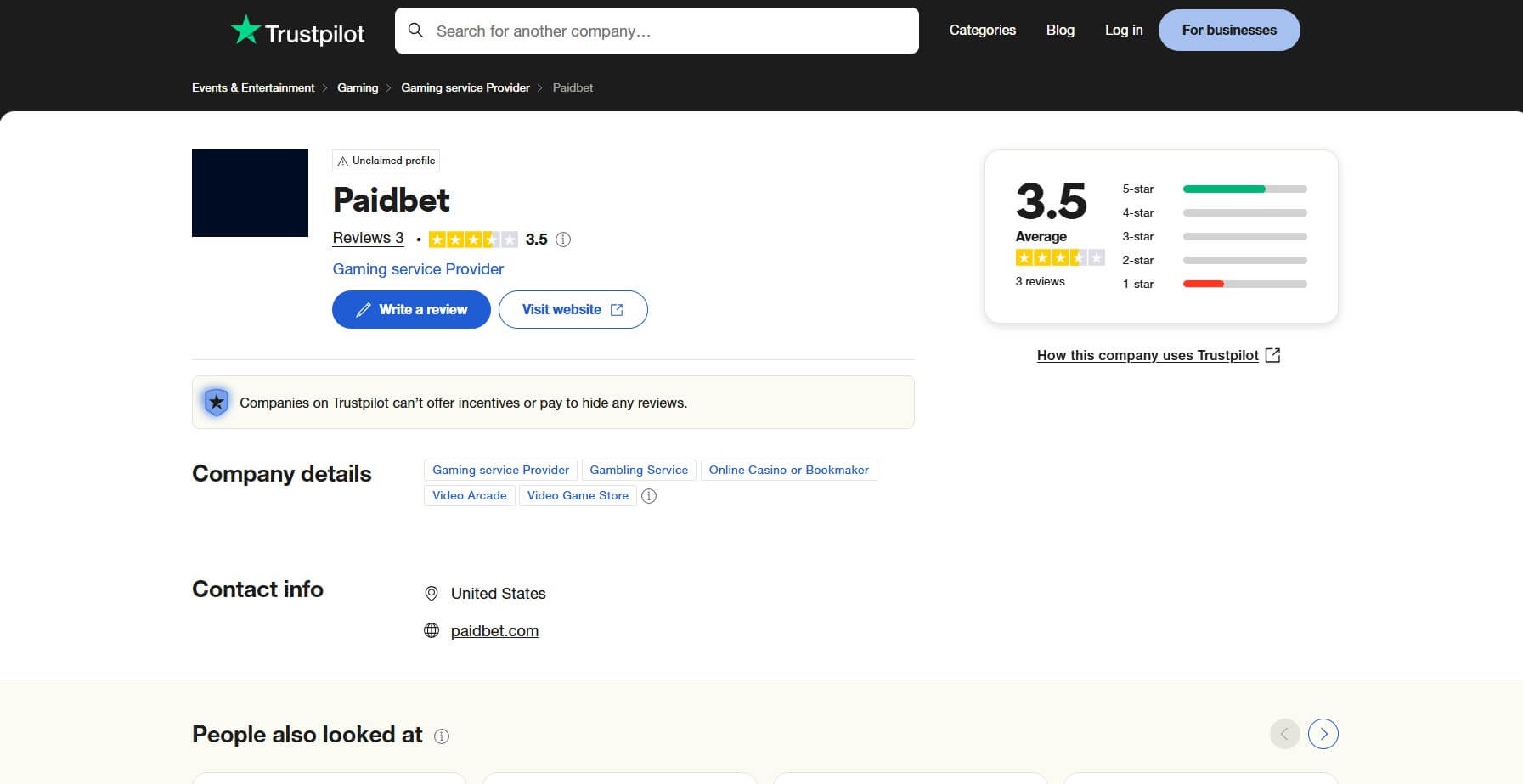
Task: Click the 1-star rating distribution bar
Action: 1245,284
